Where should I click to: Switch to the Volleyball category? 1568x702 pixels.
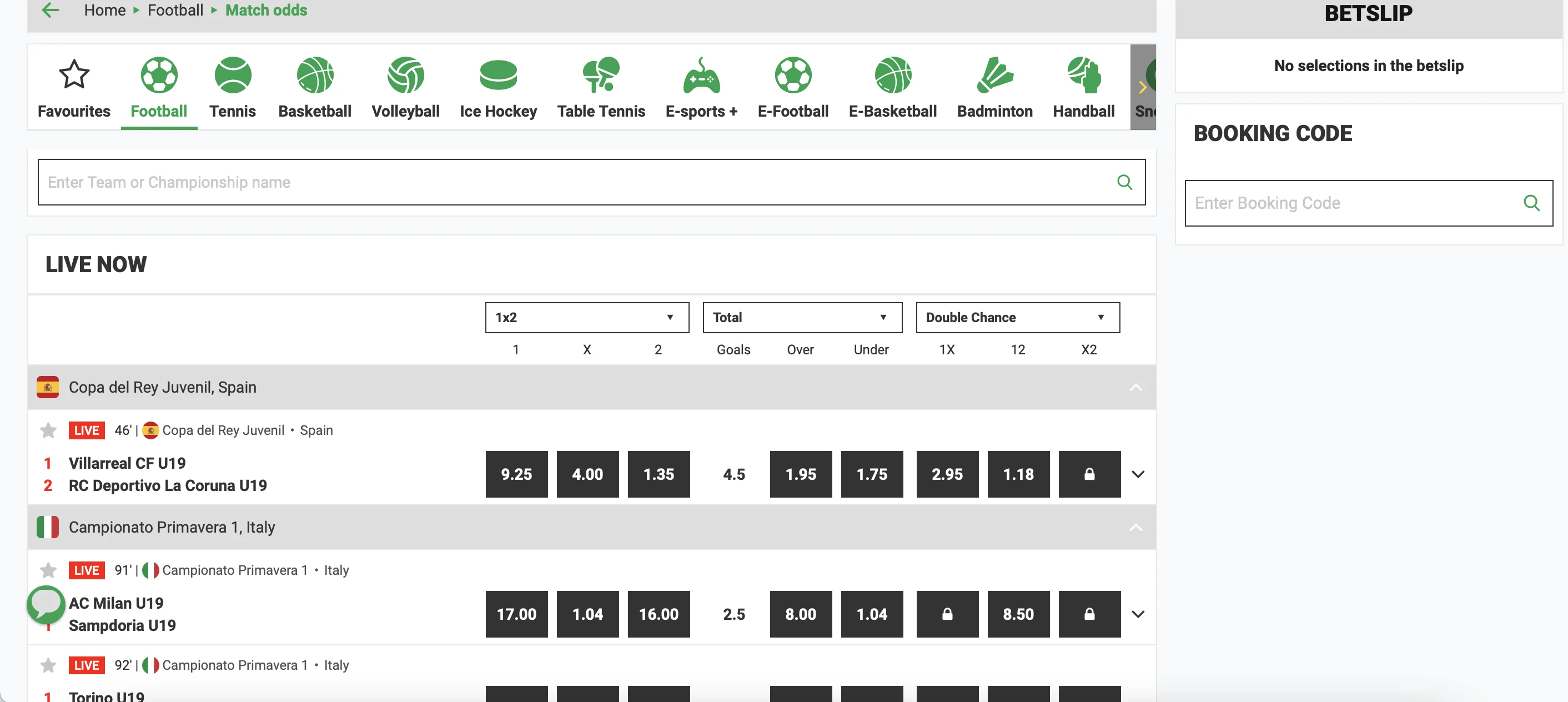click(405, 88)
